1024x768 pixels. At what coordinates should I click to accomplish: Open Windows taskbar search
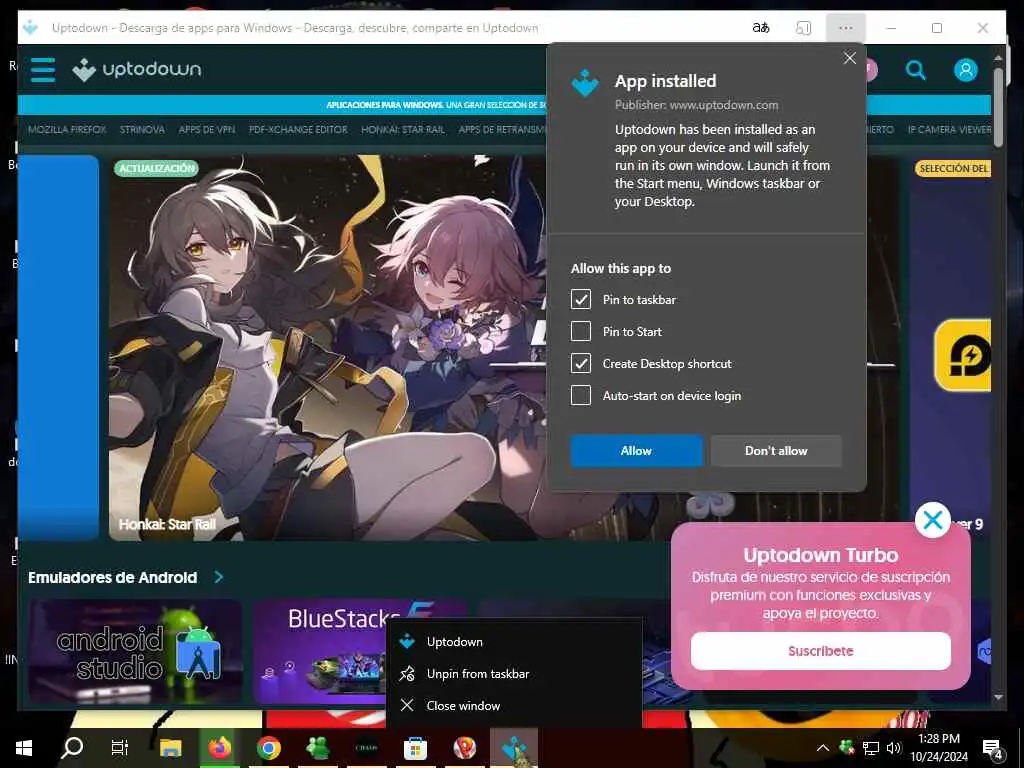(x=72, y=748)
